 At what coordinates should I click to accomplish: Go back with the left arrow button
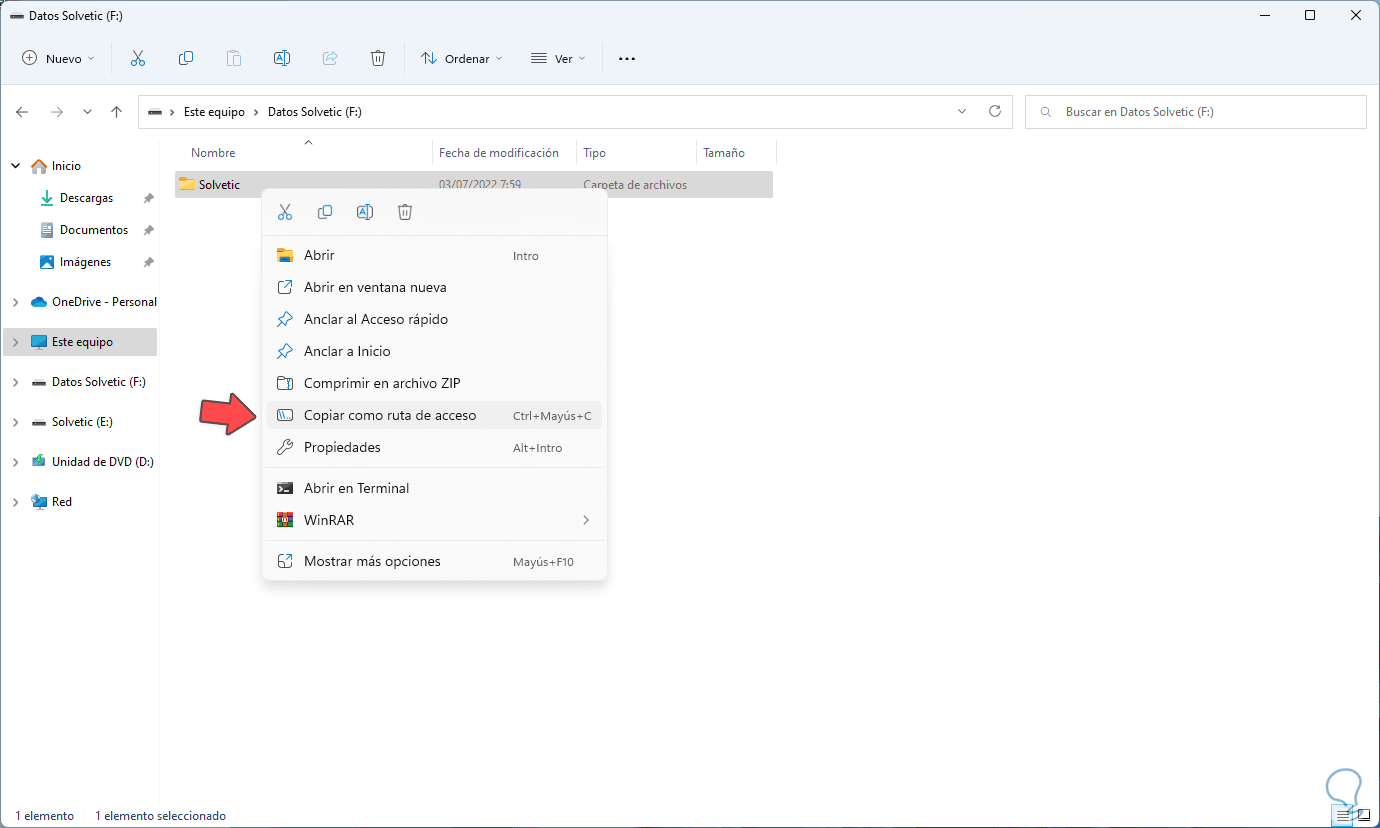coord(22,112)
